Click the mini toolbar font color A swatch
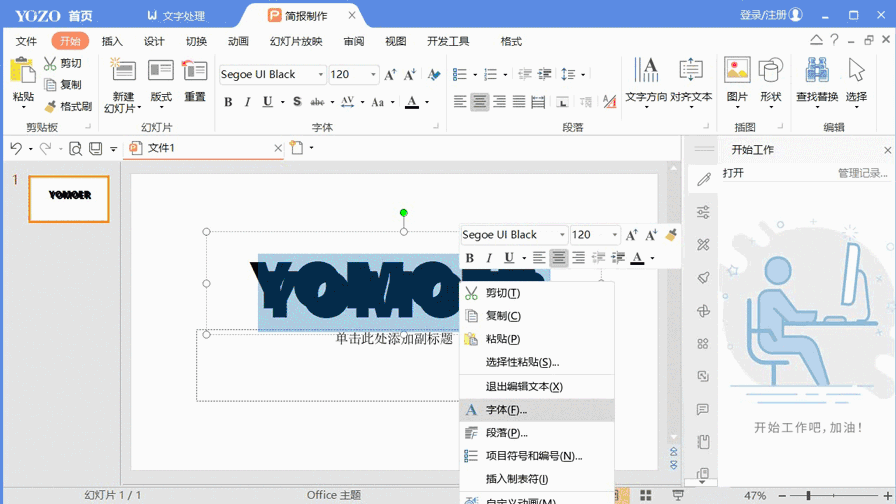This screenshot has height=504, width=896. click(x=637, y=258)
